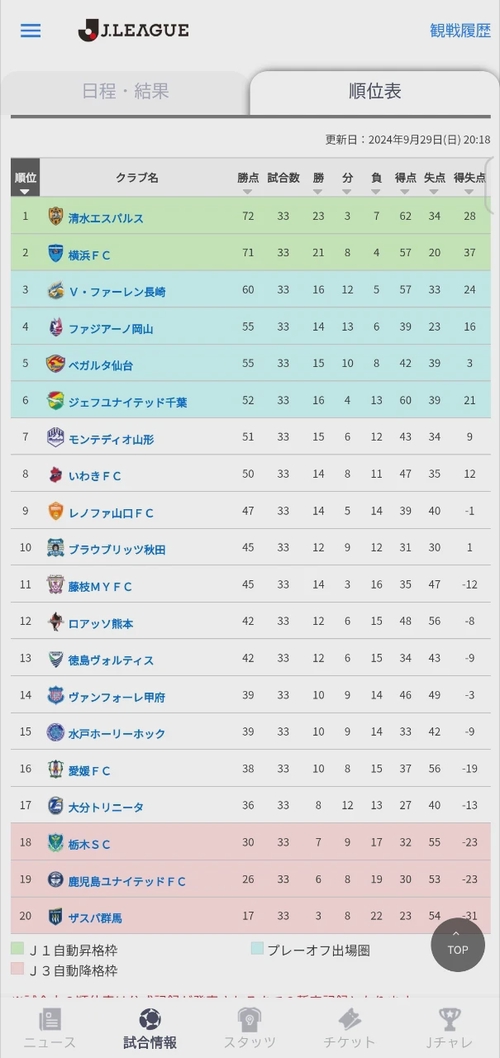Click the TOP back-to-top button

[x=457, y=945]
